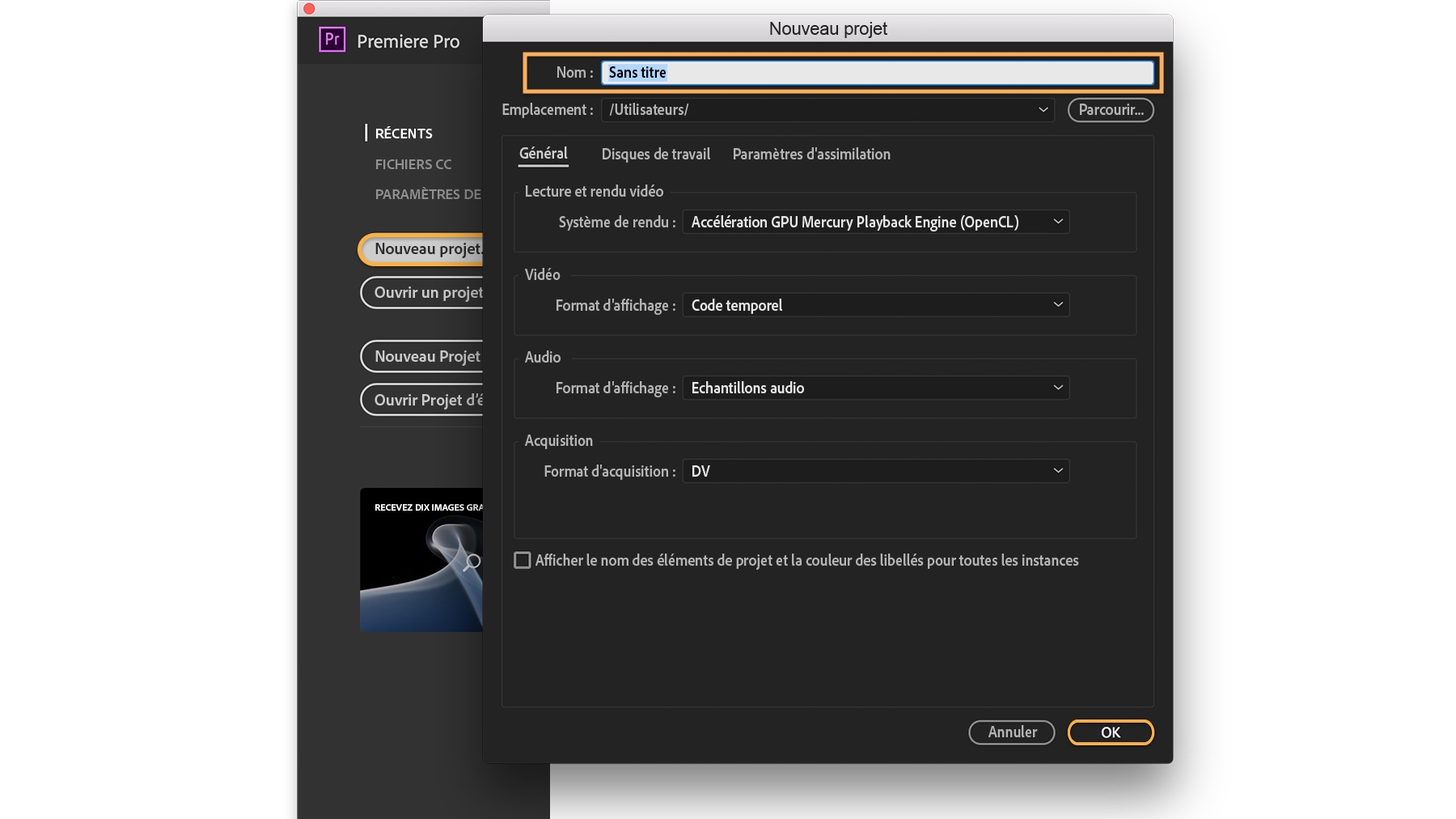
Task: Select FICHIERS CC in the sidebar
Action: 413,164
